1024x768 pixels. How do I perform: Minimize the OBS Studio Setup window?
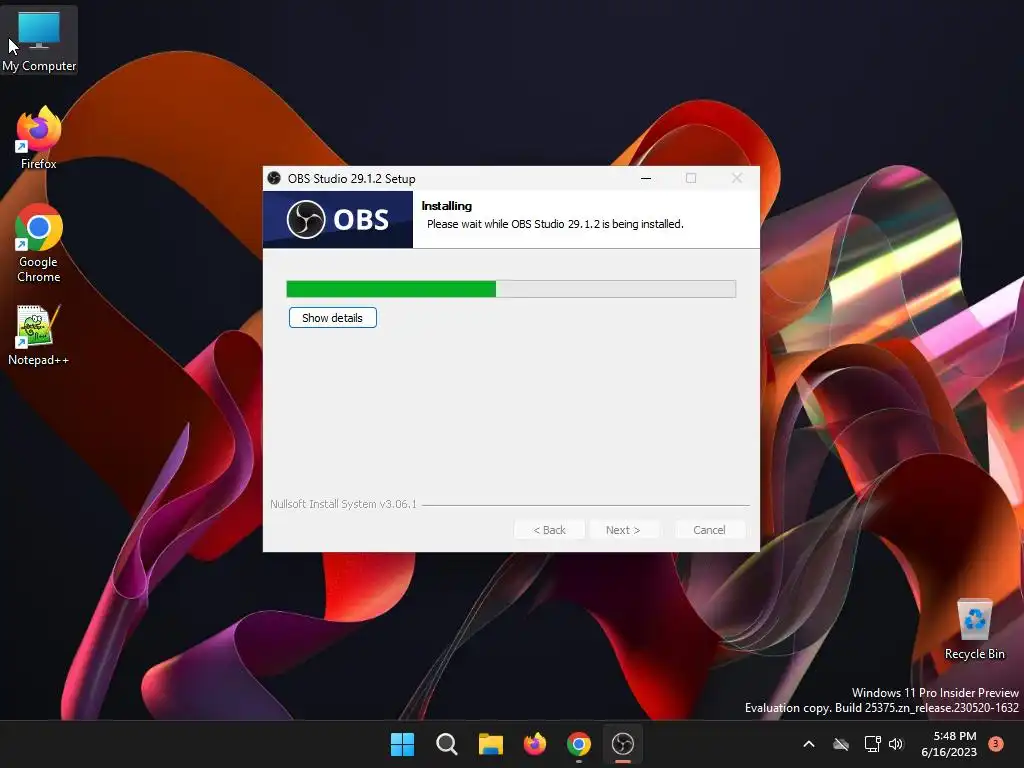coord(646,178)
